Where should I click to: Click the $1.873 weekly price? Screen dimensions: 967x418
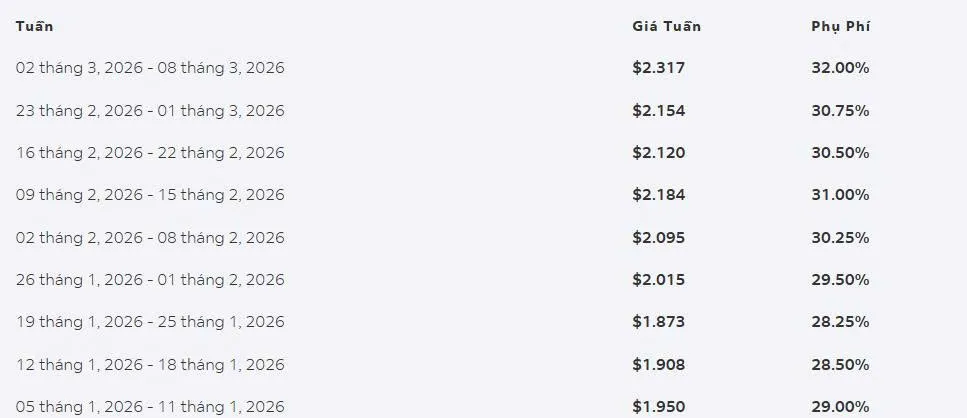click(x=658, y=322)
